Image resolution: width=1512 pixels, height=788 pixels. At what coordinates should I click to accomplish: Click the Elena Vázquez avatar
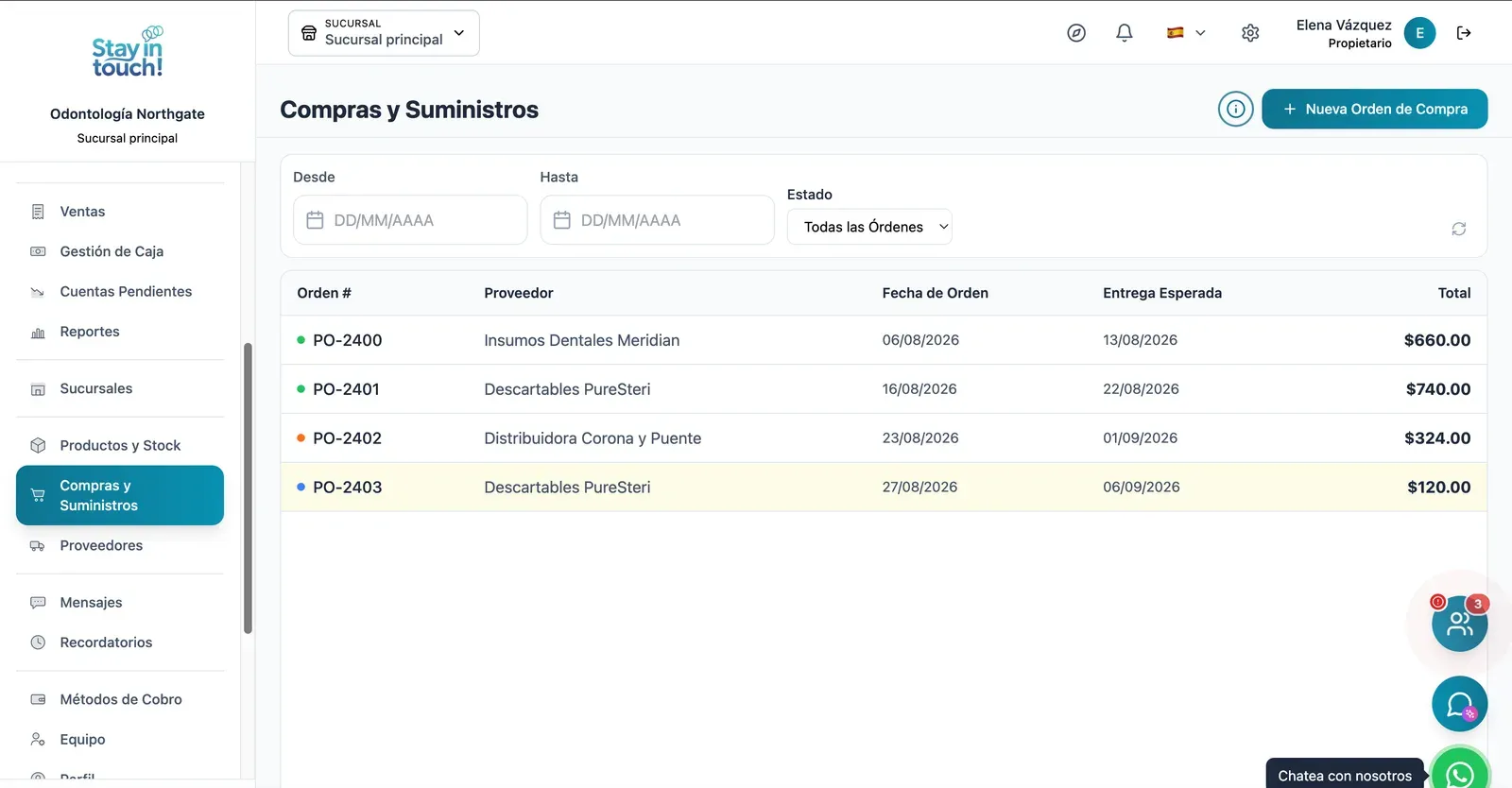1419,33
